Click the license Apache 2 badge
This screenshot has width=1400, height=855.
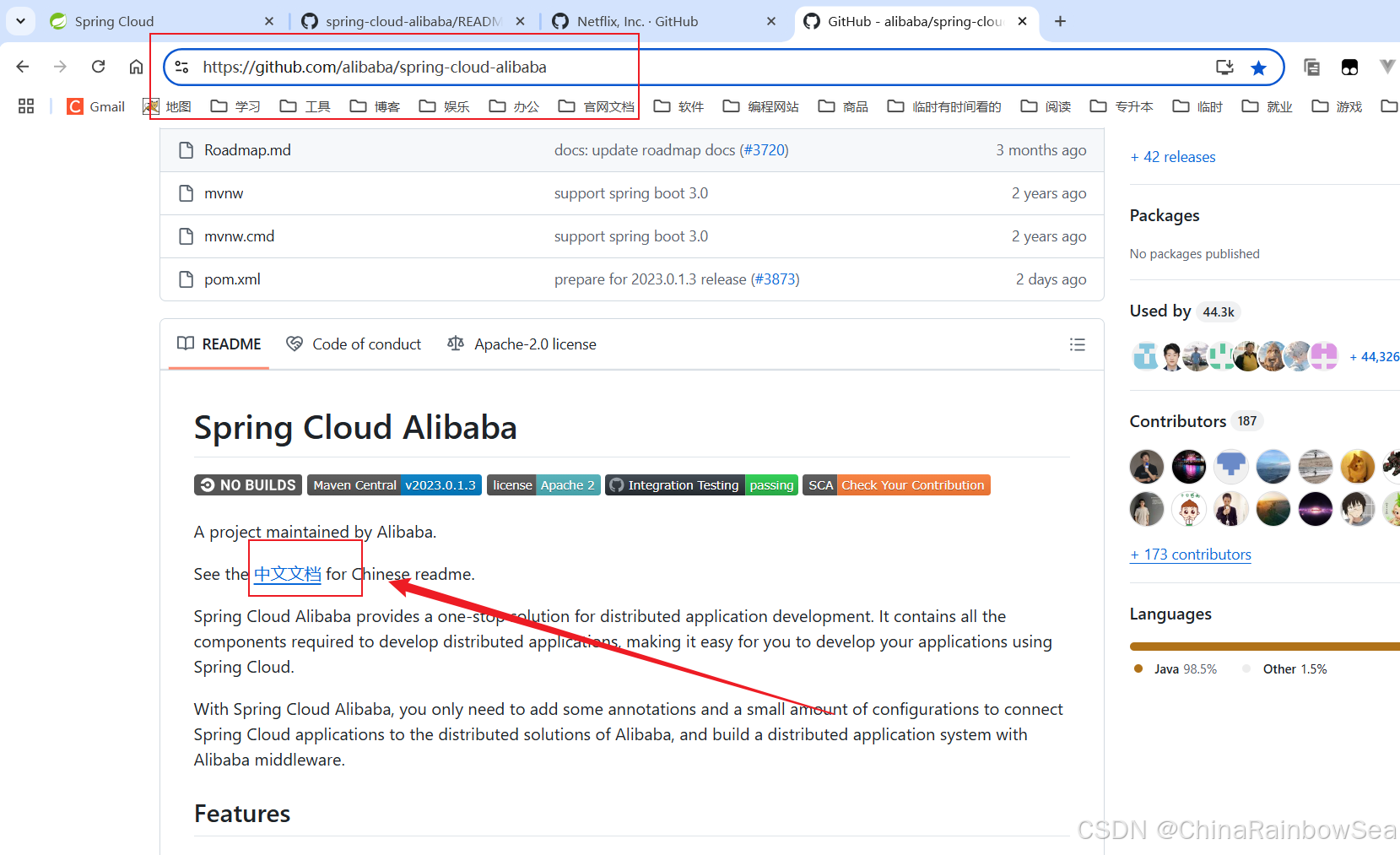pos(543,484)
